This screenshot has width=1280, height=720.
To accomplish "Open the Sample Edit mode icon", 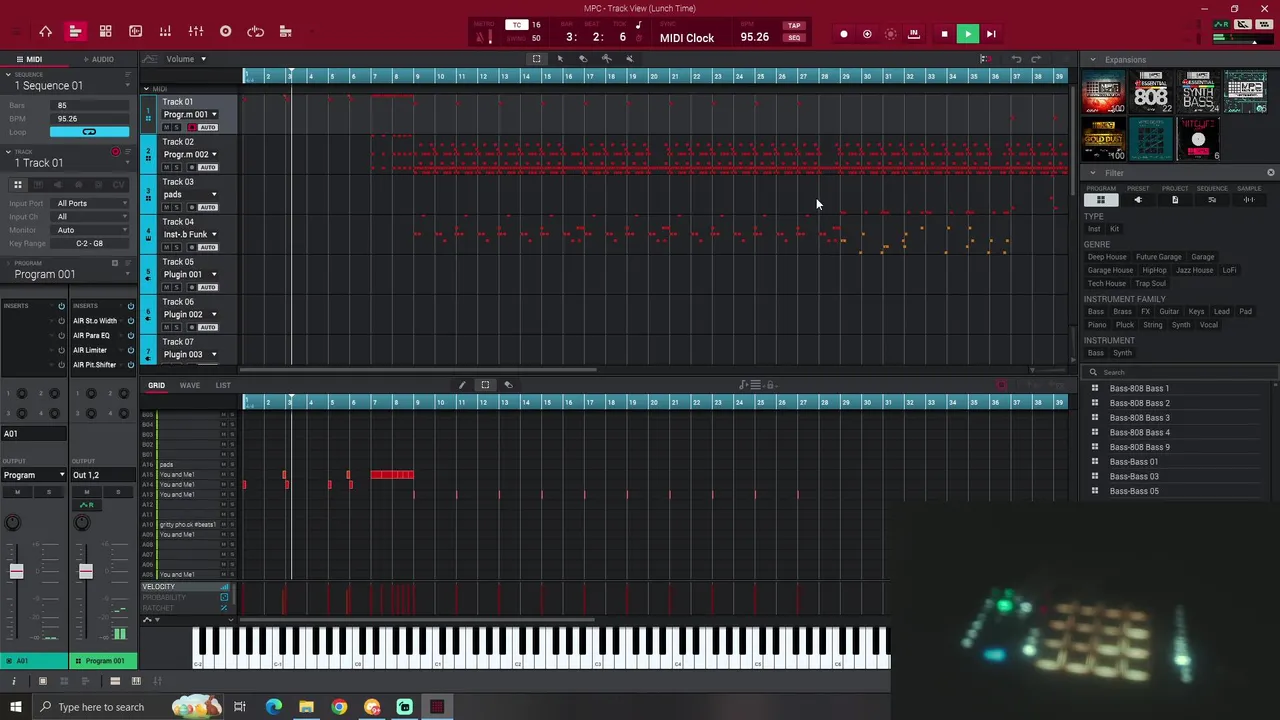I will pyautogui.click(x=136, y=32).
